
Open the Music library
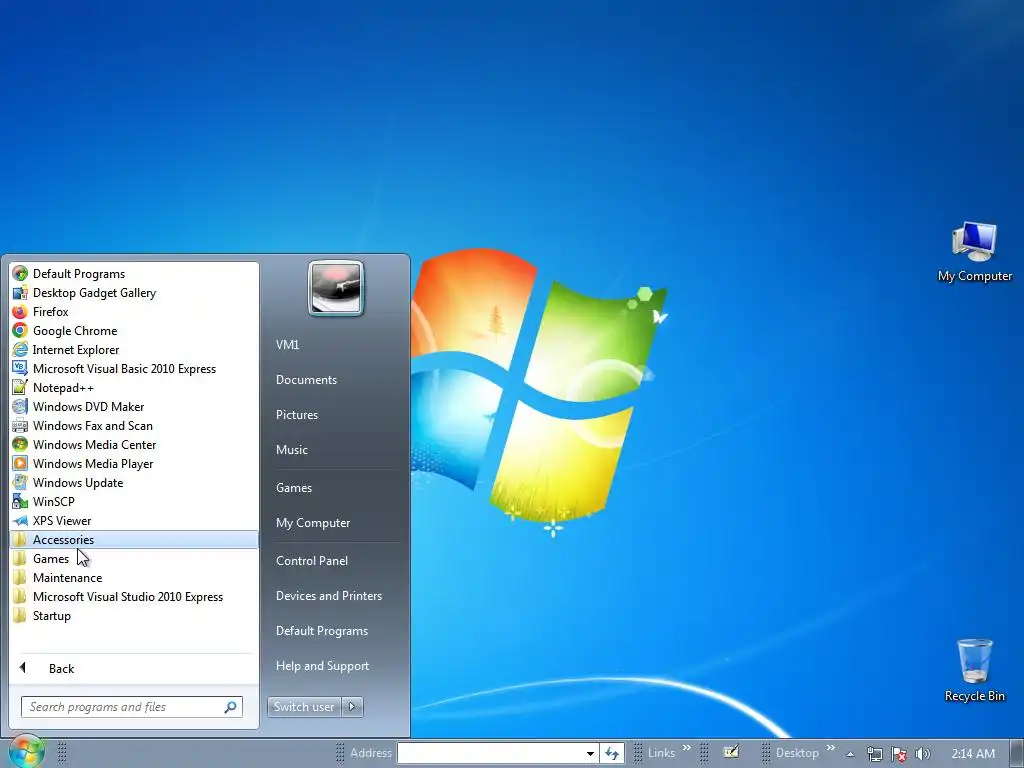pyautogui.click(x=336, y=449)
